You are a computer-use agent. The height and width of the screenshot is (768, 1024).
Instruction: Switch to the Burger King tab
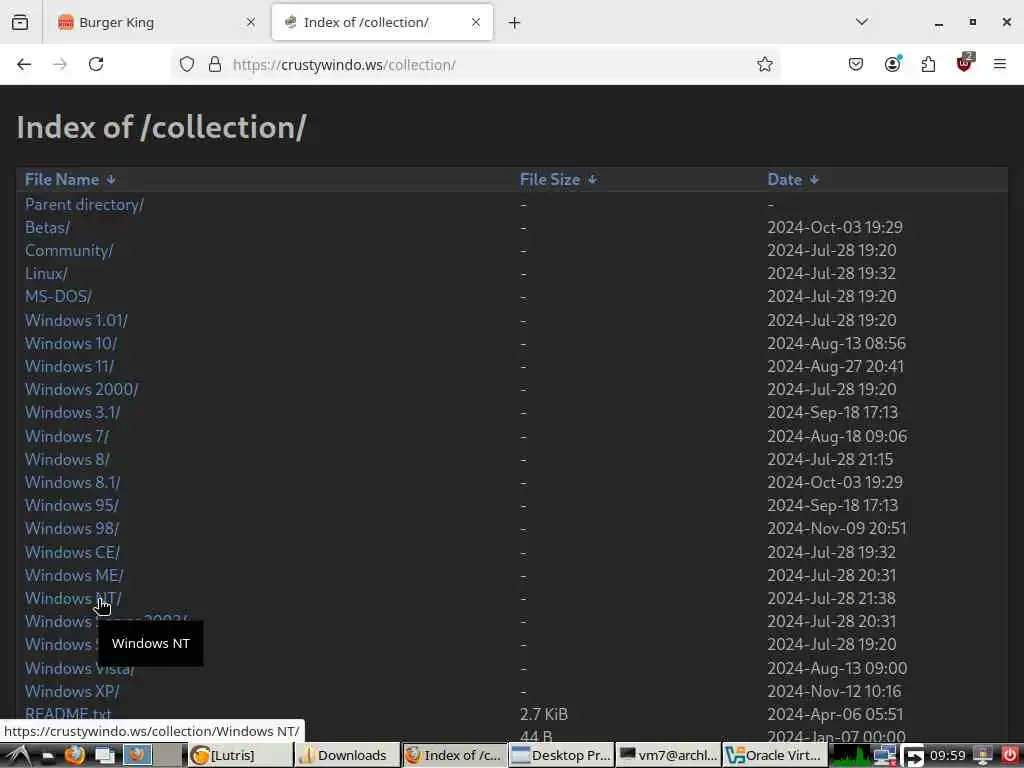tap(157, 23)
